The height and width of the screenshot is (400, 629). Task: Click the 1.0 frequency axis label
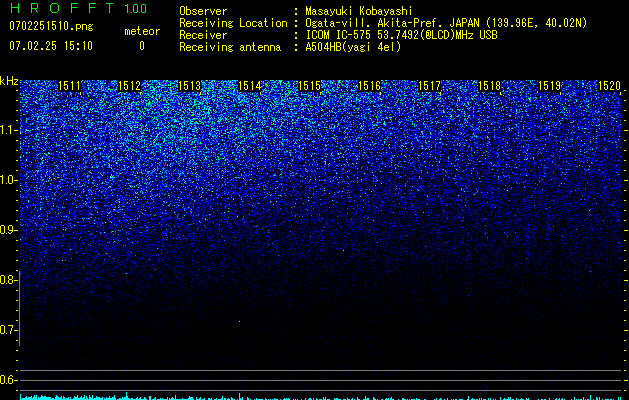tap(9, 180)
